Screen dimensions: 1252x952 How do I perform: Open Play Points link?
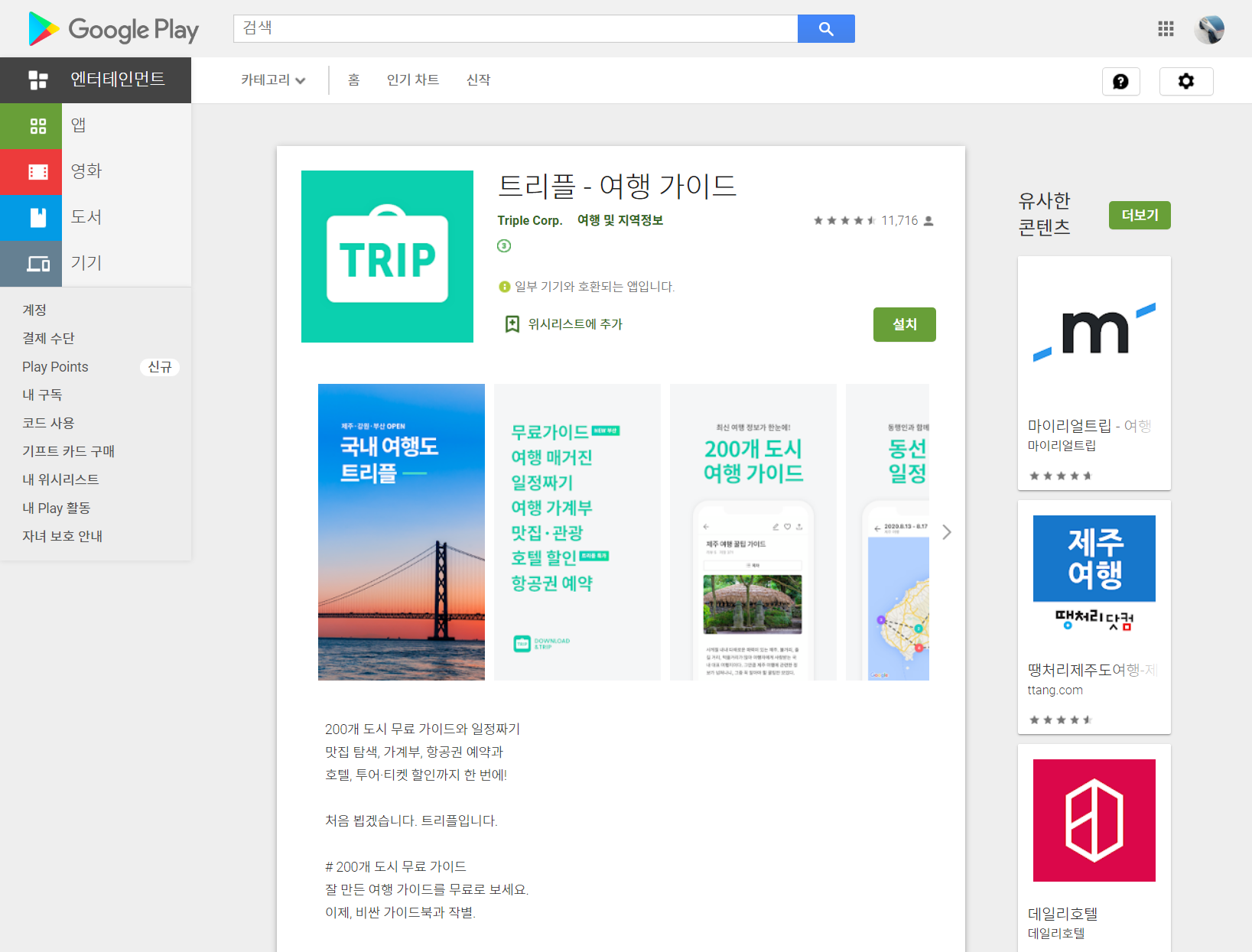tap(55, 366)
